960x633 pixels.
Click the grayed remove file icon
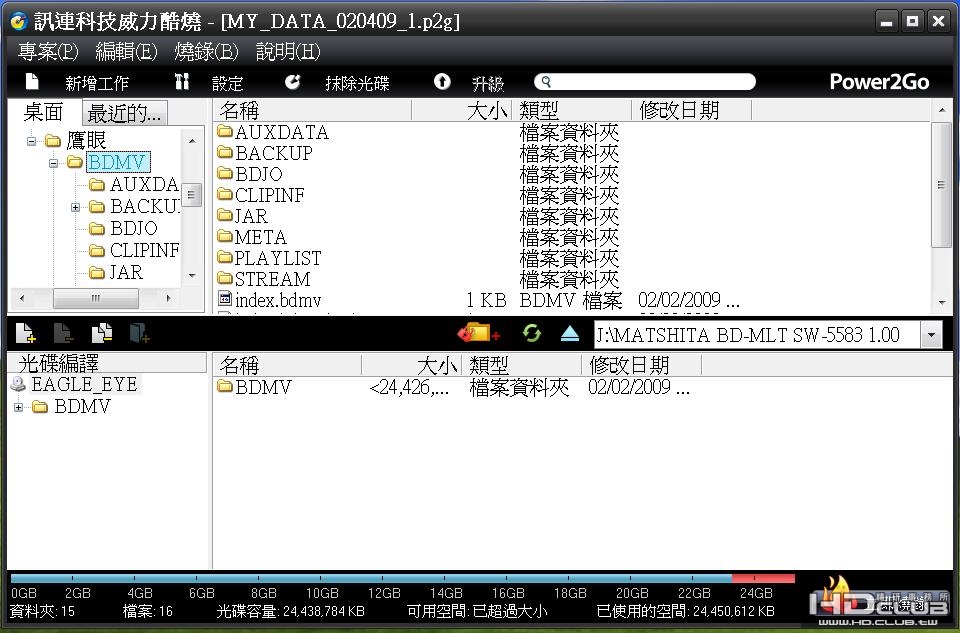pos(63,332)
